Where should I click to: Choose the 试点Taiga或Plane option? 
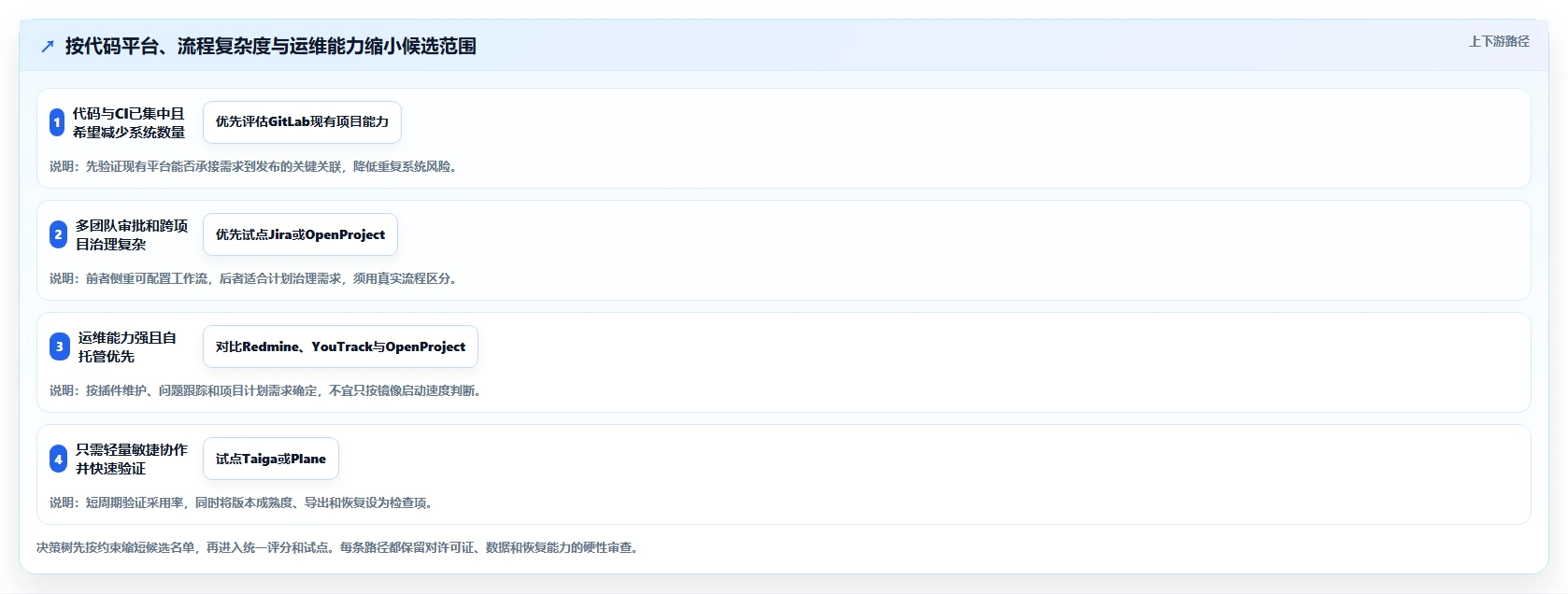tap(271, 459)
